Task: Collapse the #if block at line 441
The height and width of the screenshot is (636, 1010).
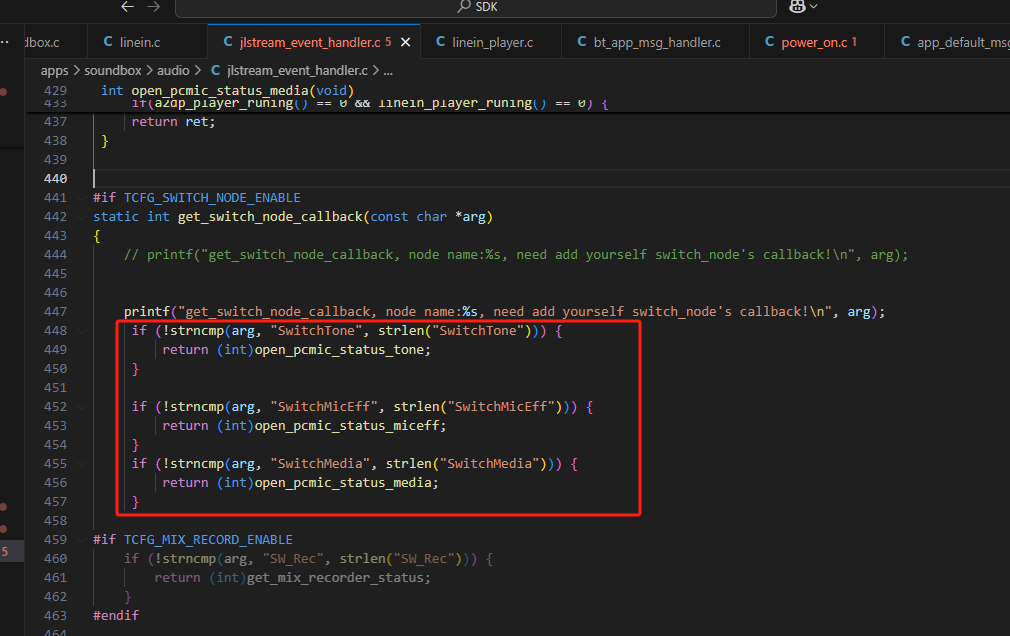Action: click(82, 198)
